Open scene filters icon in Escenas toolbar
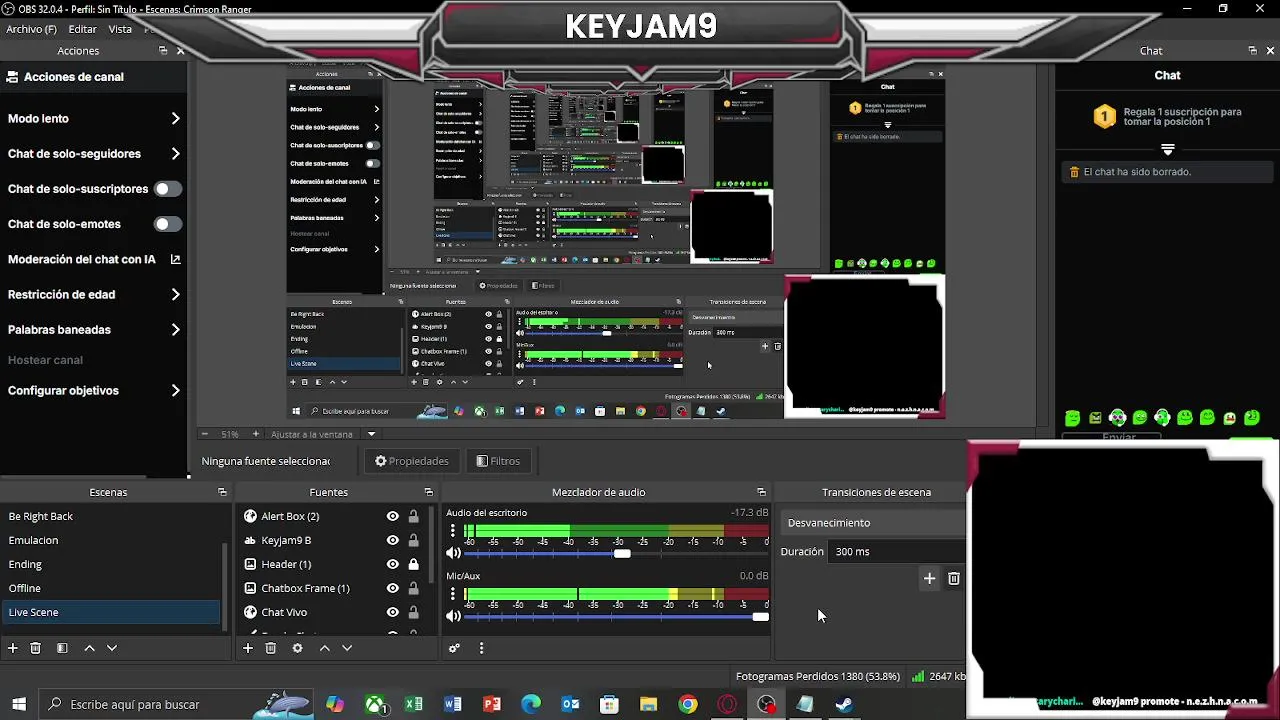Image resolution: width=1280 pixels, height=720 pixels. [x=62, y=648]
